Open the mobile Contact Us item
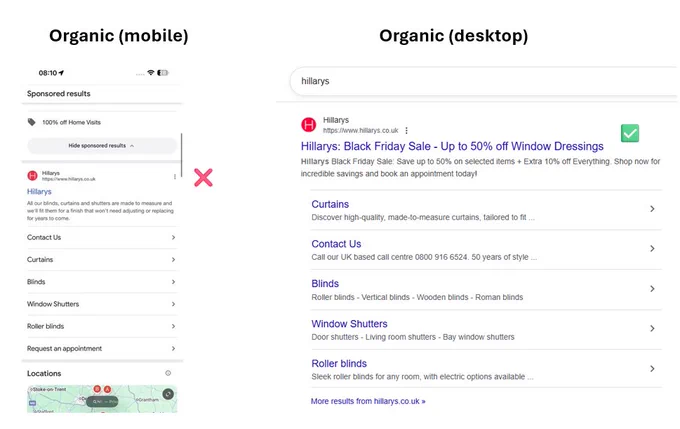The width and height of the screenshot is (680, 429). [102, 237]
